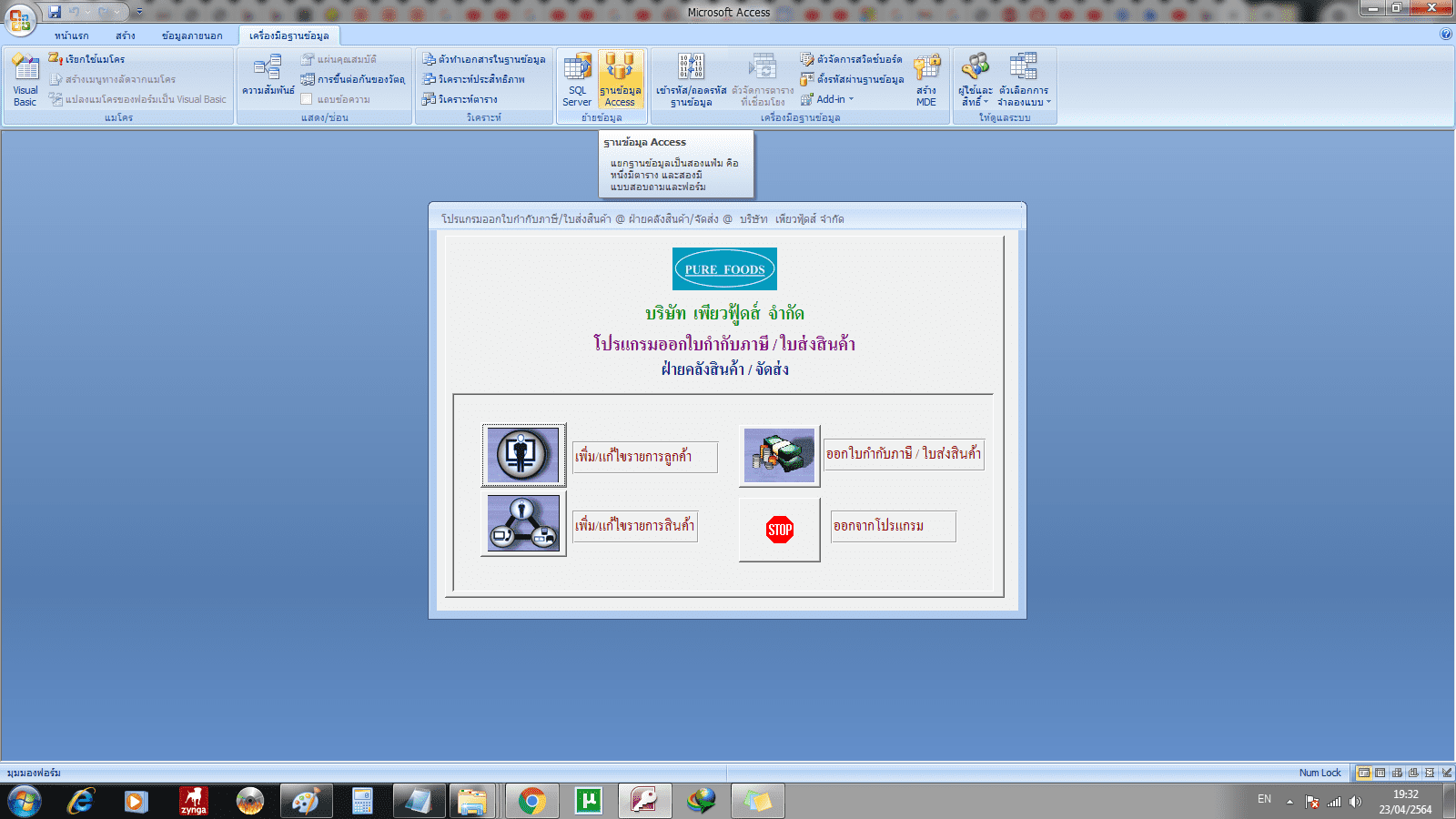Click the Office Button
The image size is (1456, 819).
20,20
